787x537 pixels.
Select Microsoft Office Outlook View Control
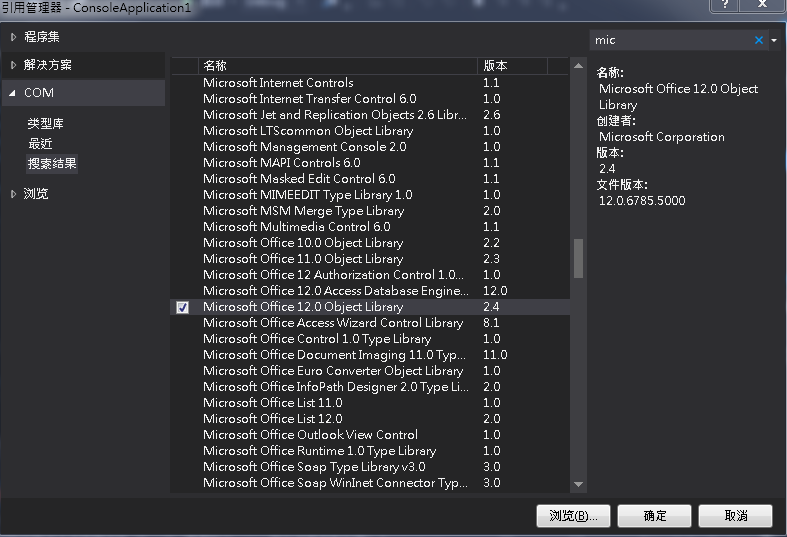pos(370,435)
